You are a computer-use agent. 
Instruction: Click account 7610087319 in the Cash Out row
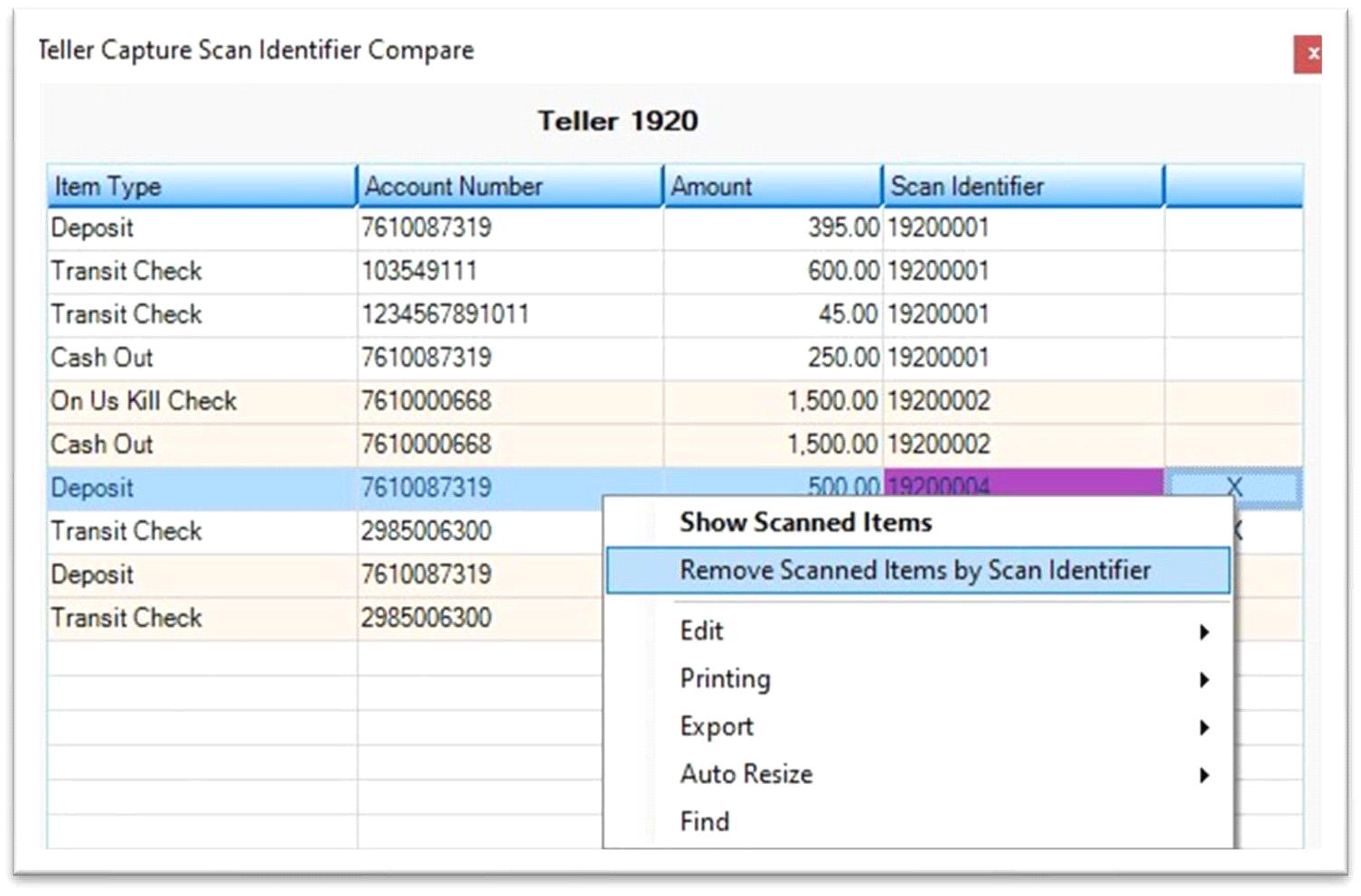510,358
